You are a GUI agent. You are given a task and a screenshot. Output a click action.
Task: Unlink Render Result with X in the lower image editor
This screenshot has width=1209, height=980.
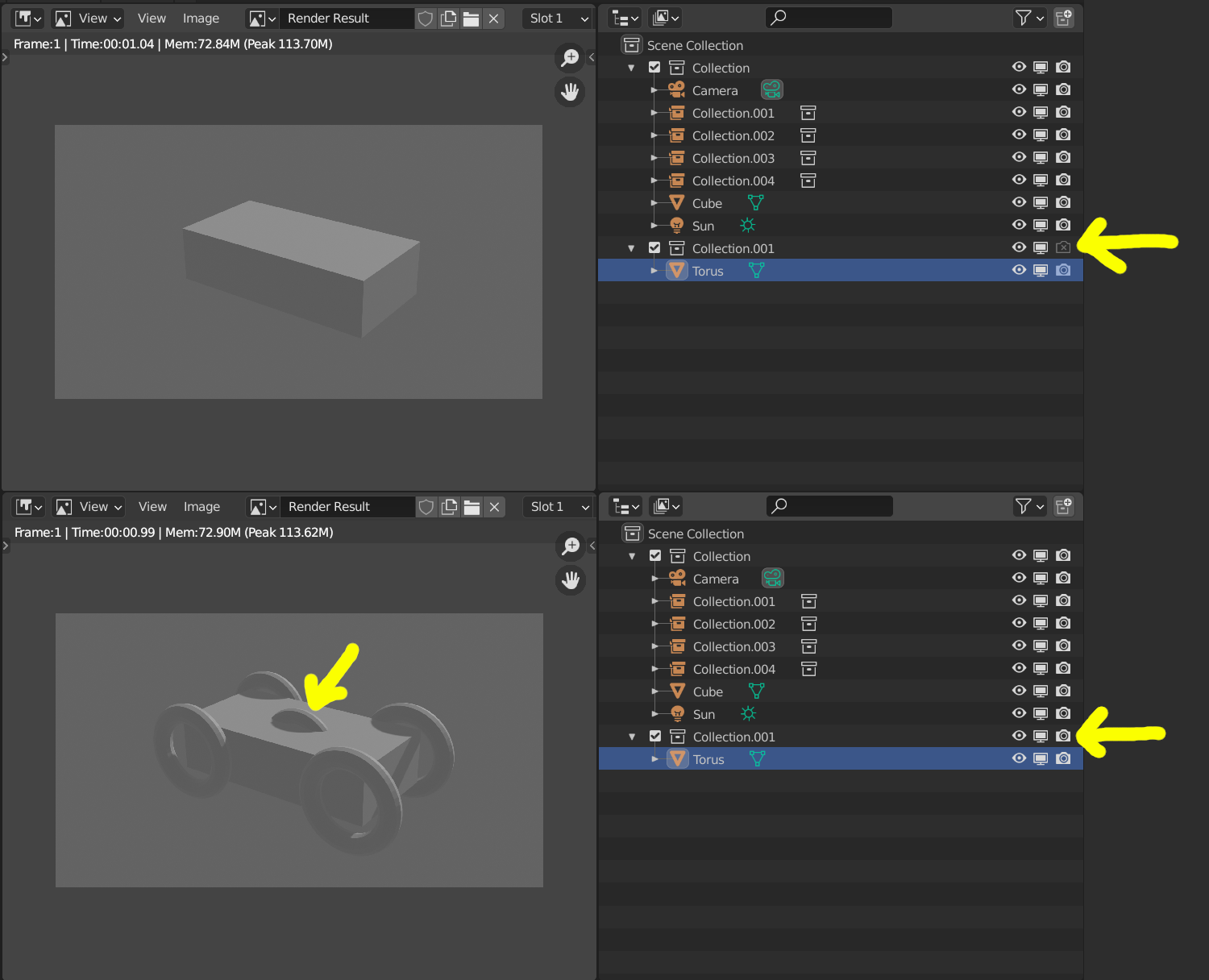494,507
